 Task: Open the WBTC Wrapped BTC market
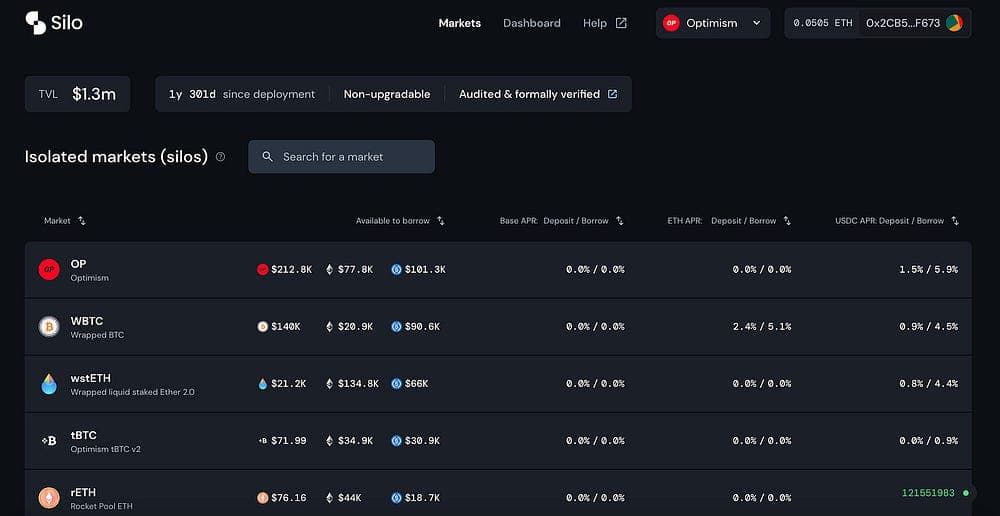pos(498,327)
